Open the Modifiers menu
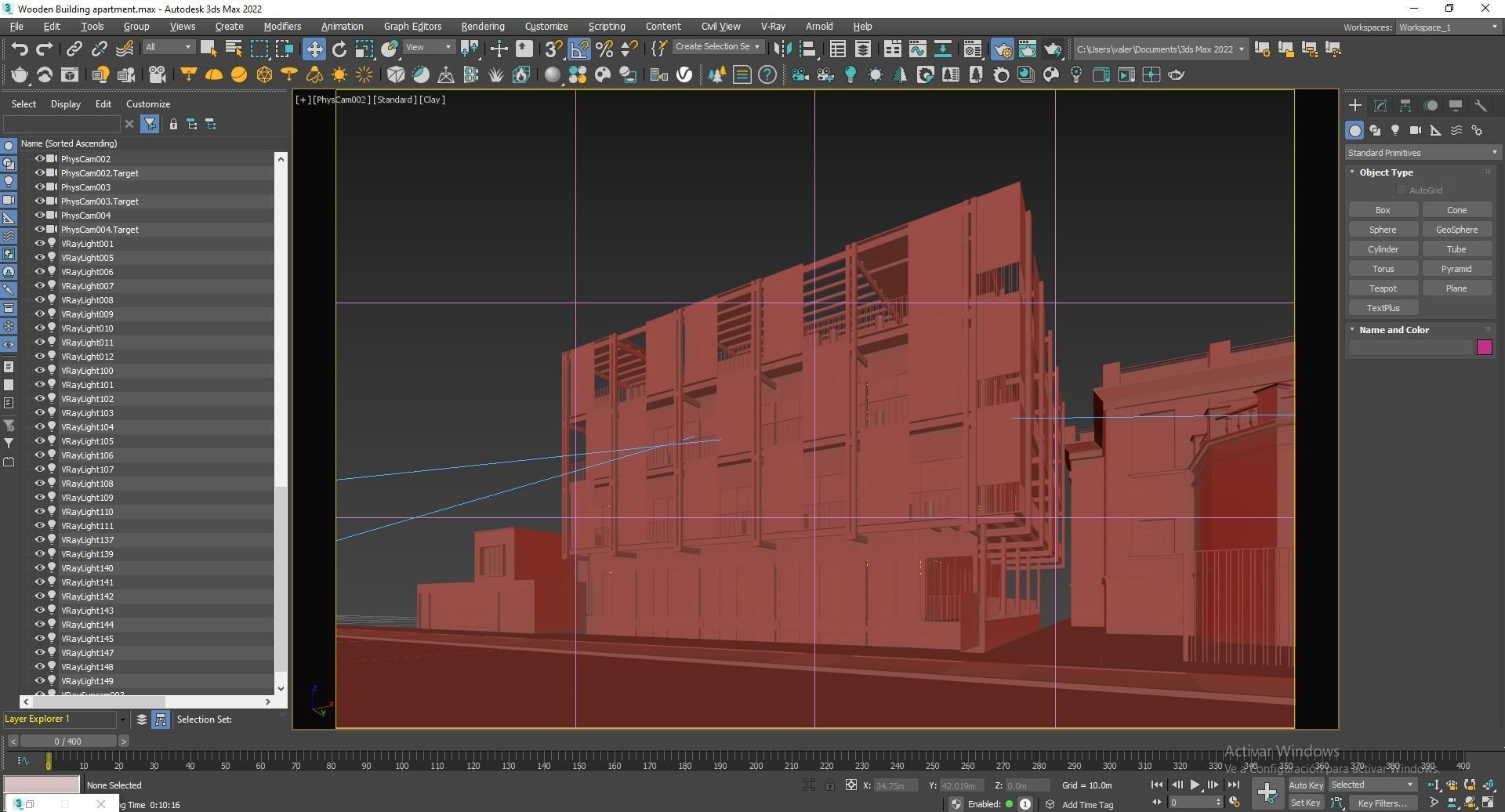The width and height of the screenshot is (1505, 812). pyautogui.click(x=282, y=27)
